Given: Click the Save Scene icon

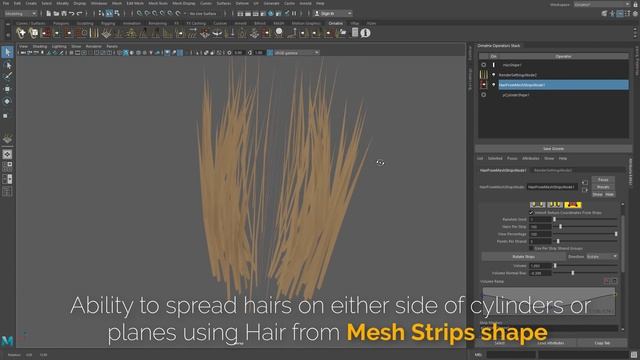Looking at the screenshot, I should (64, 13).
